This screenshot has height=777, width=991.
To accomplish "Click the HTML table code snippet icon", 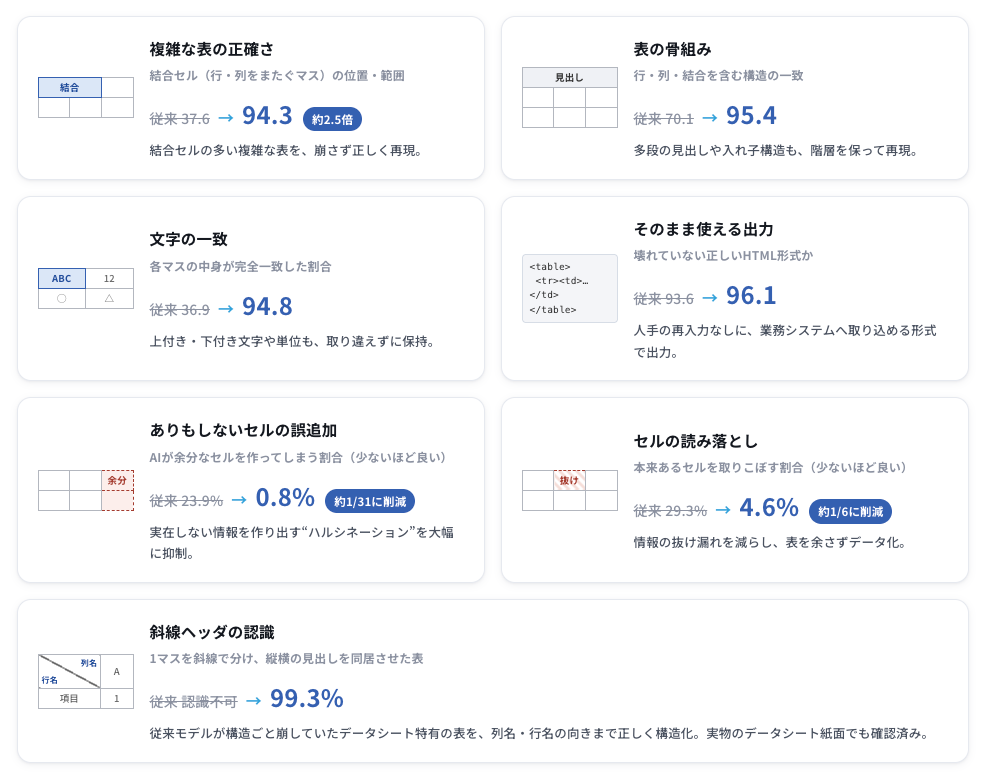I will 569,288.
